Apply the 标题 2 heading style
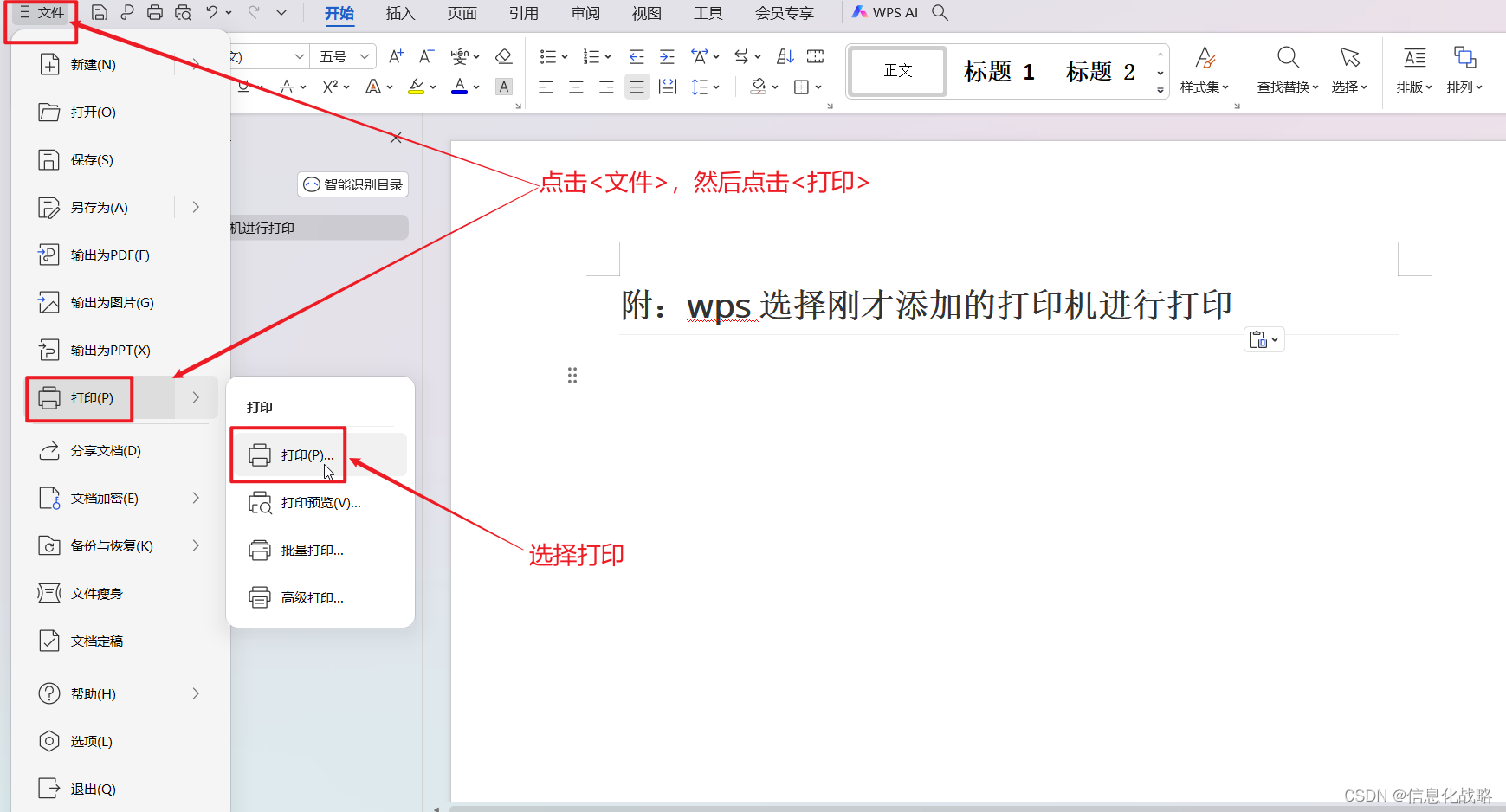The width and height of the screenshot is (1506, 812). click(1100, 71)
